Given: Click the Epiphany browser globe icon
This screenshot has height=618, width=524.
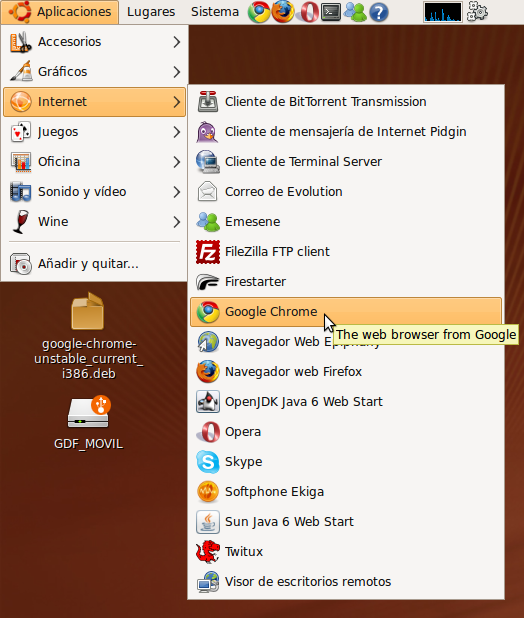Looking at the screenshot, I should pyautogui.click(x=208, y=342).
